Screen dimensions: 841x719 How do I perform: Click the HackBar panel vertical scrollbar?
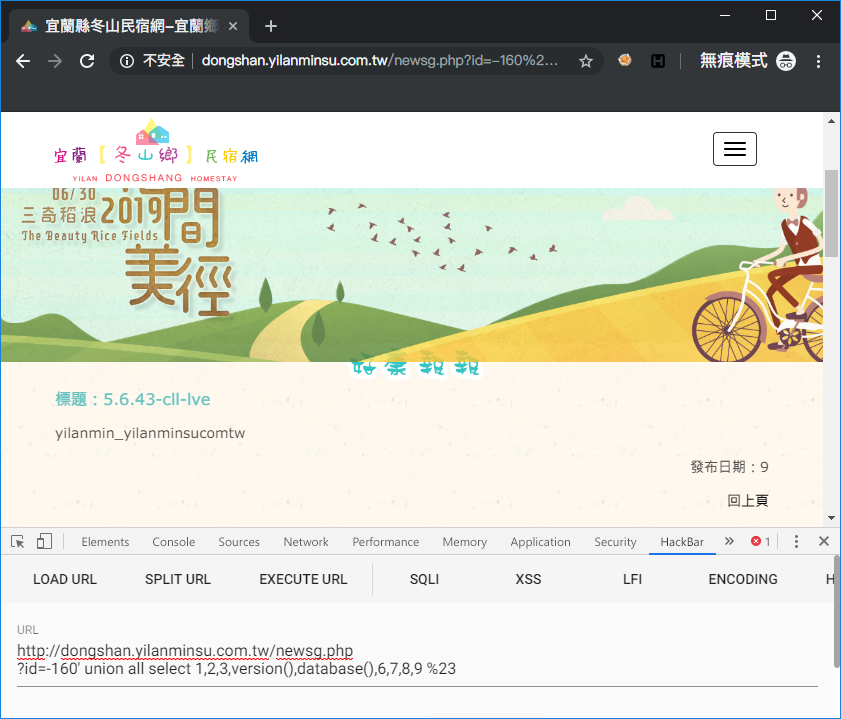pos(837,611)
